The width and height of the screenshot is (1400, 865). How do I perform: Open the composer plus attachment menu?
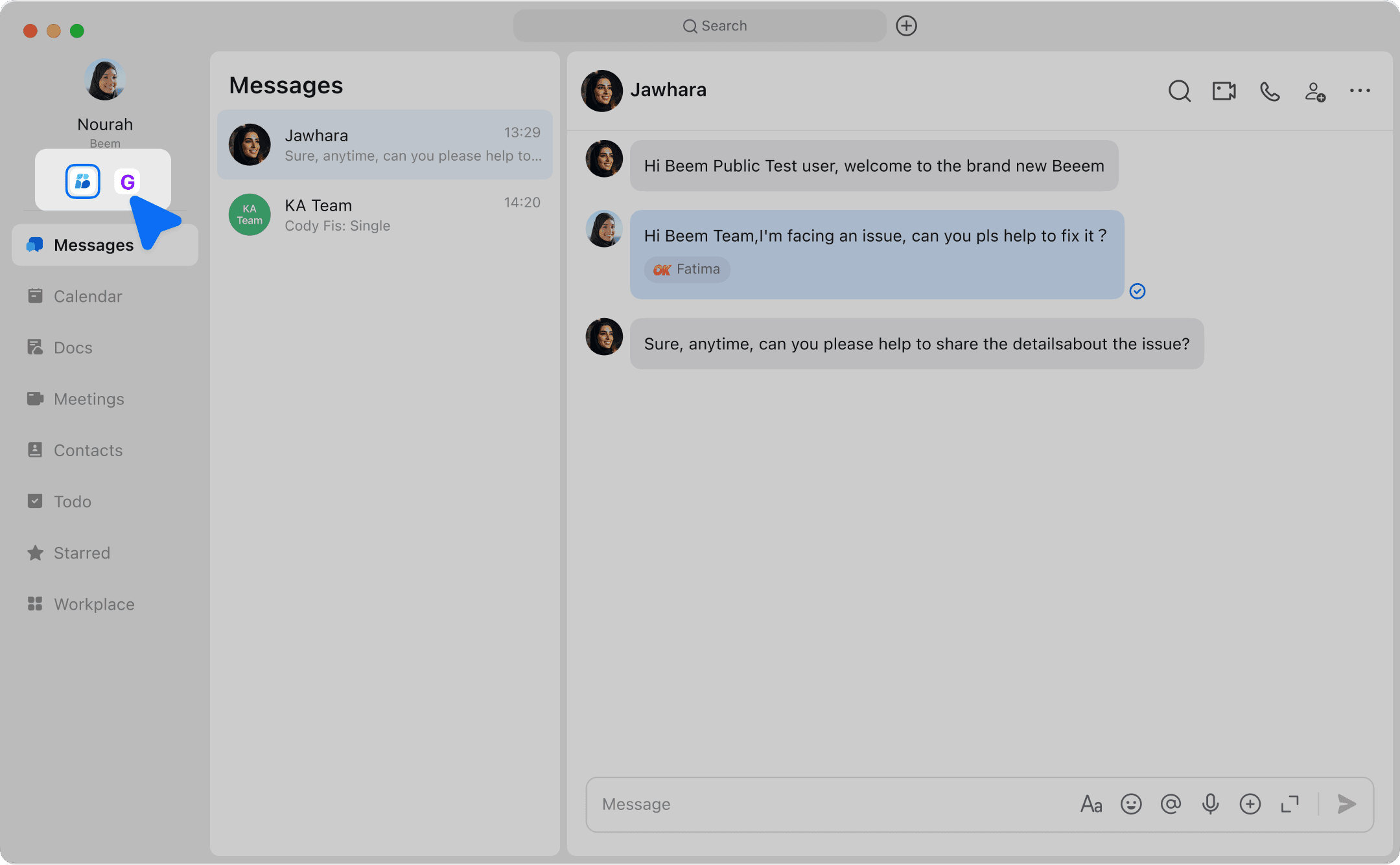[x=1250, y=804]
